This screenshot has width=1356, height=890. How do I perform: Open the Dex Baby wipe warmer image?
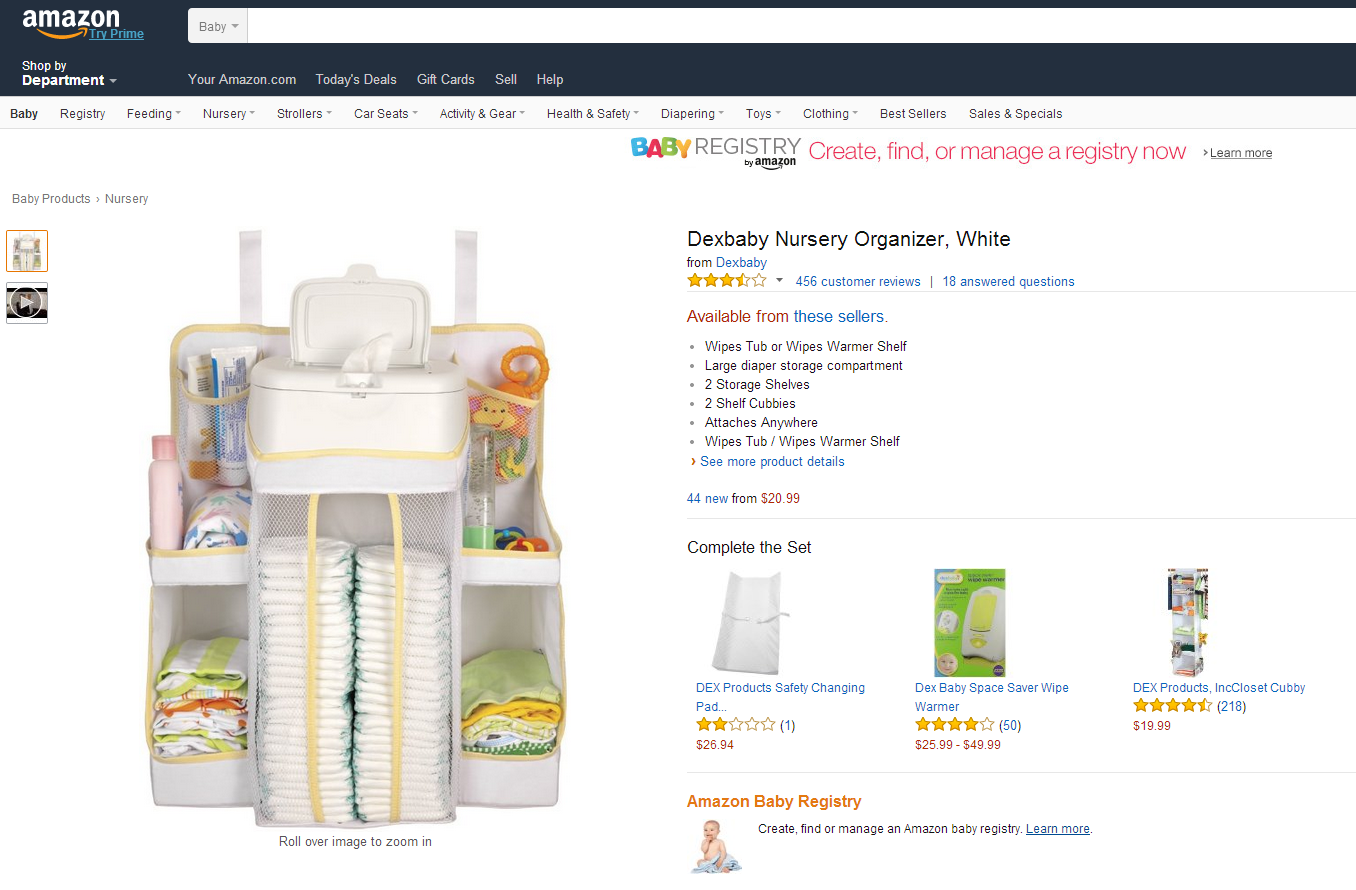click(x=968, y=623)
